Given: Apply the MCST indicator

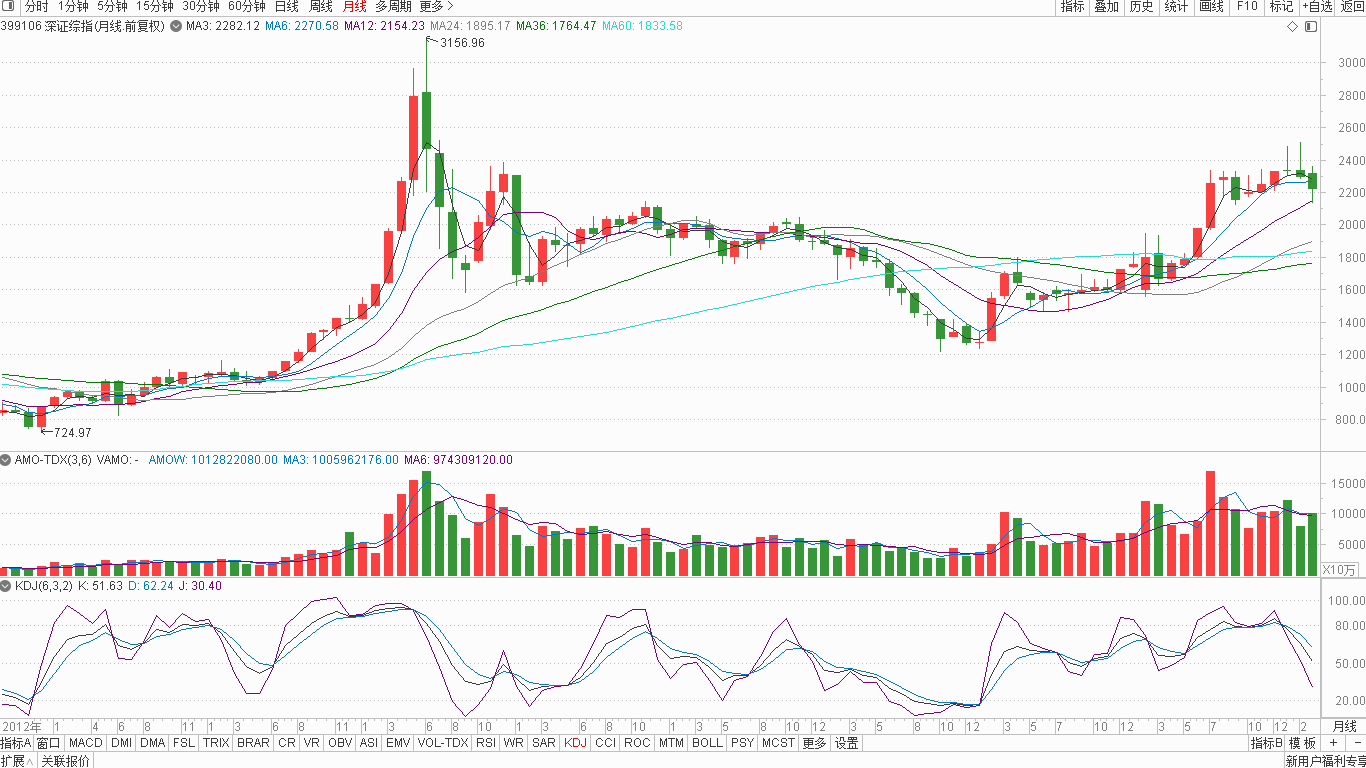Looking at the screenshot, I should point(778,743).
